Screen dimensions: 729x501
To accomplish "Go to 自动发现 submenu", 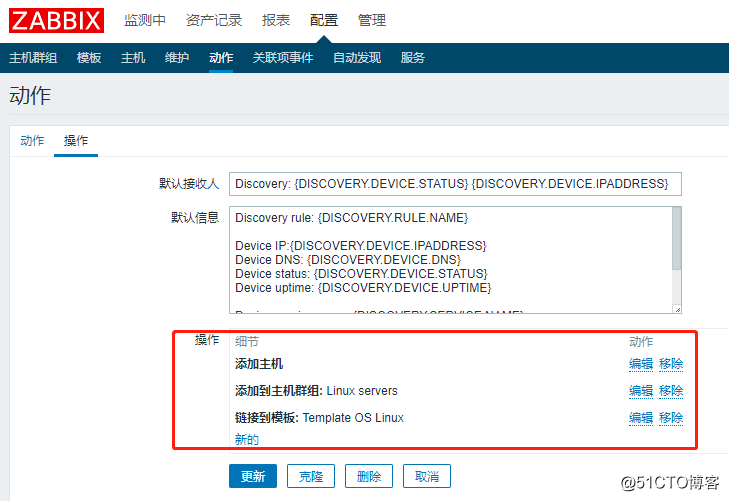I will click(x=357, y=58).
